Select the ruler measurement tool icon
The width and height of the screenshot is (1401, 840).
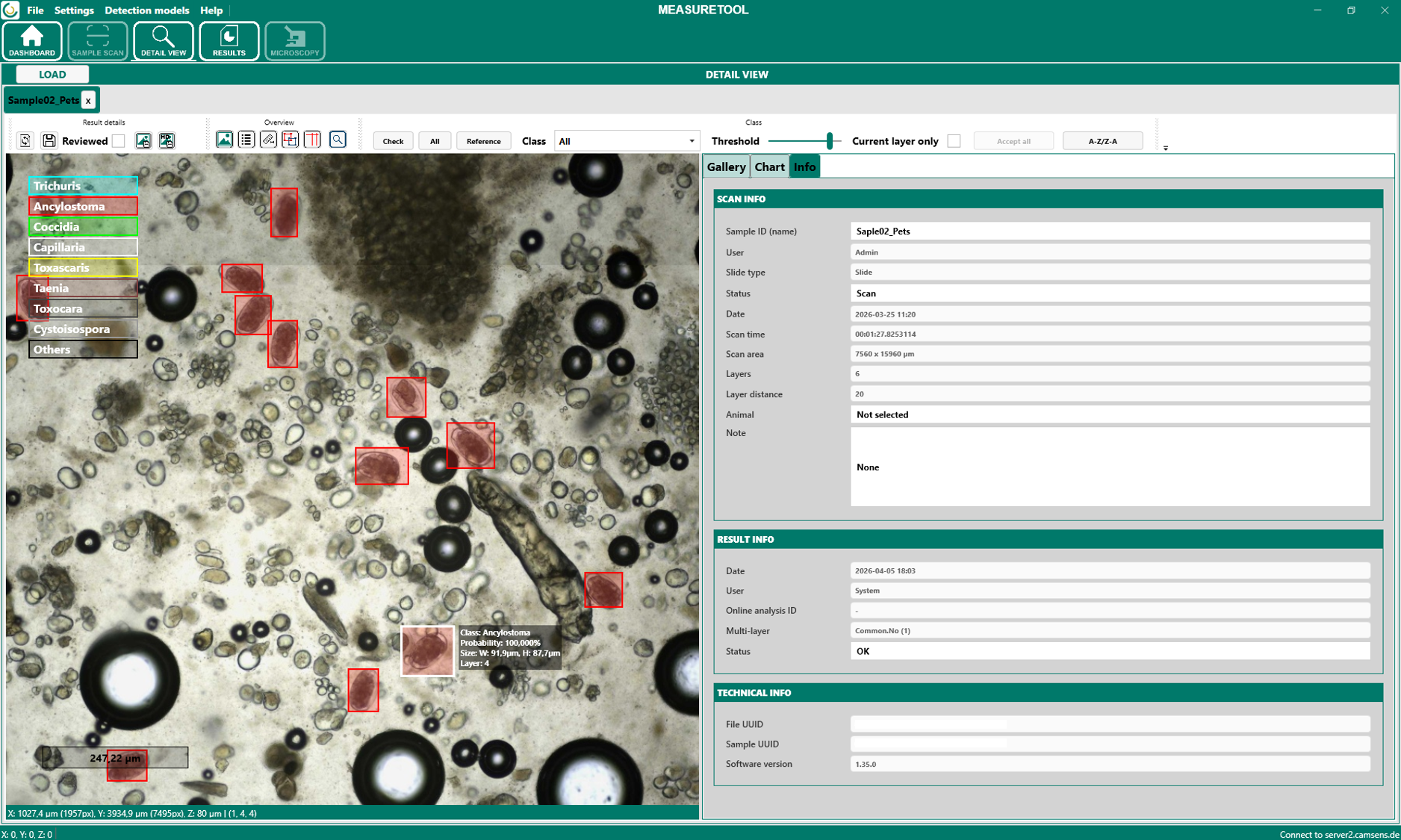(268, 140)
